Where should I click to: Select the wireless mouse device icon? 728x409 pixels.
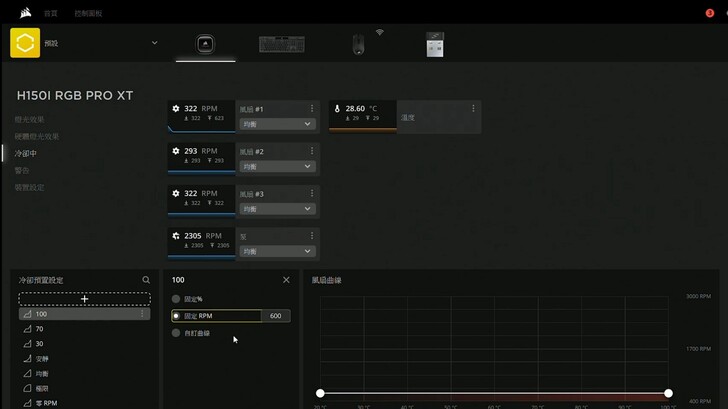pyautogui.click(x=358, y=45)
